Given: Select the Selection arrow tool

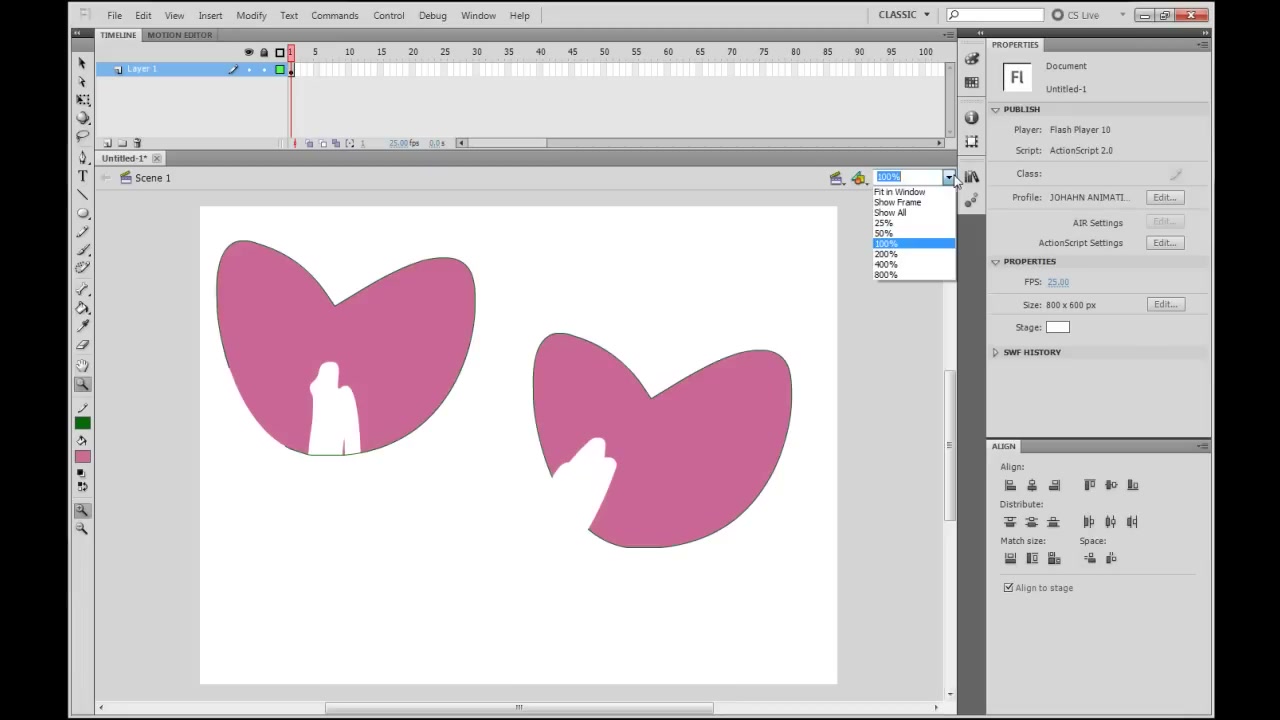Looking at the screenshot, I should [82, 63].
